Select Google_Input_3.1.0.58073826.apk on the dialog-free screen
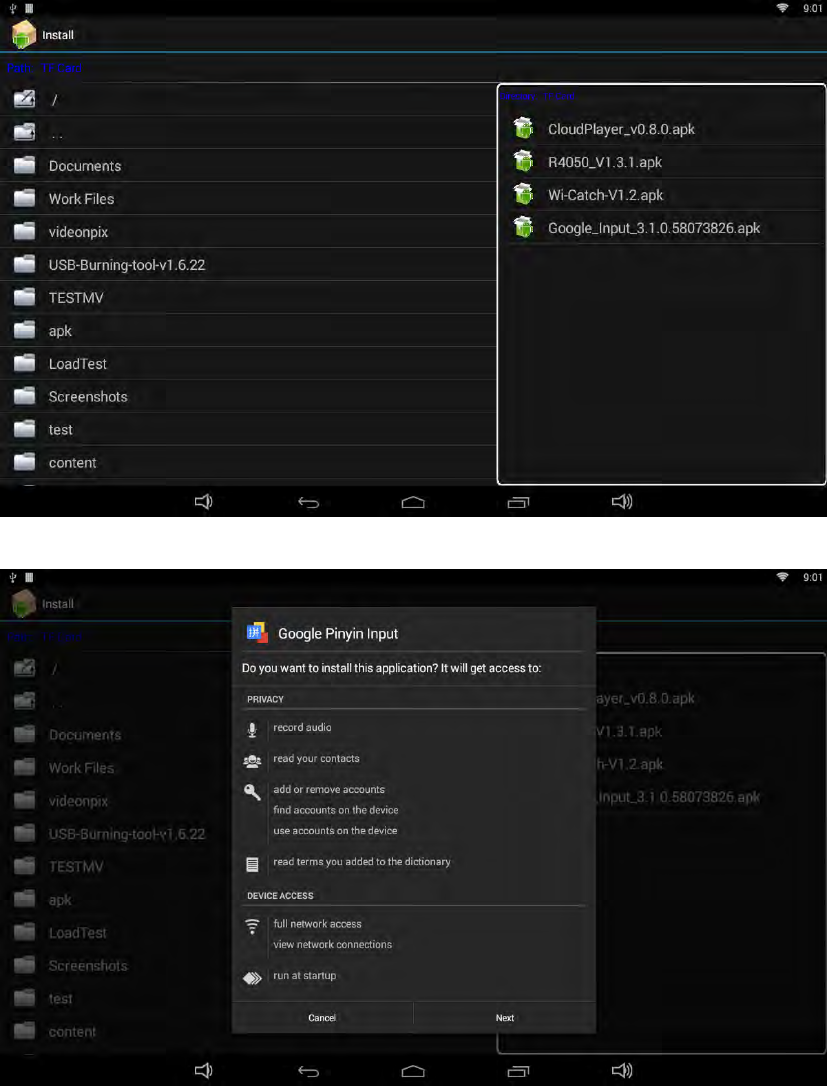The image size is (827, 1086). (x=664, y=228)
